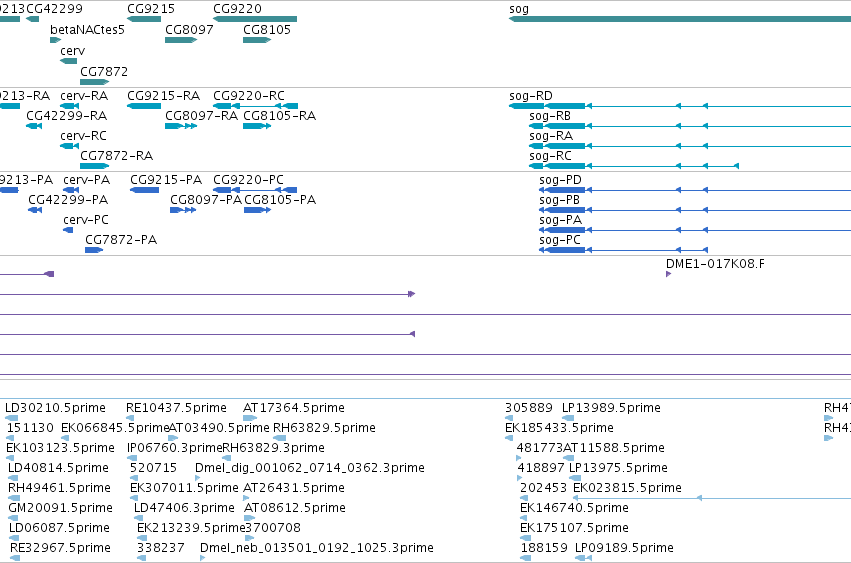Select the CG8105-PA protein glyph
This screenshot has height=563, width=851.
[x=257, y=210]
